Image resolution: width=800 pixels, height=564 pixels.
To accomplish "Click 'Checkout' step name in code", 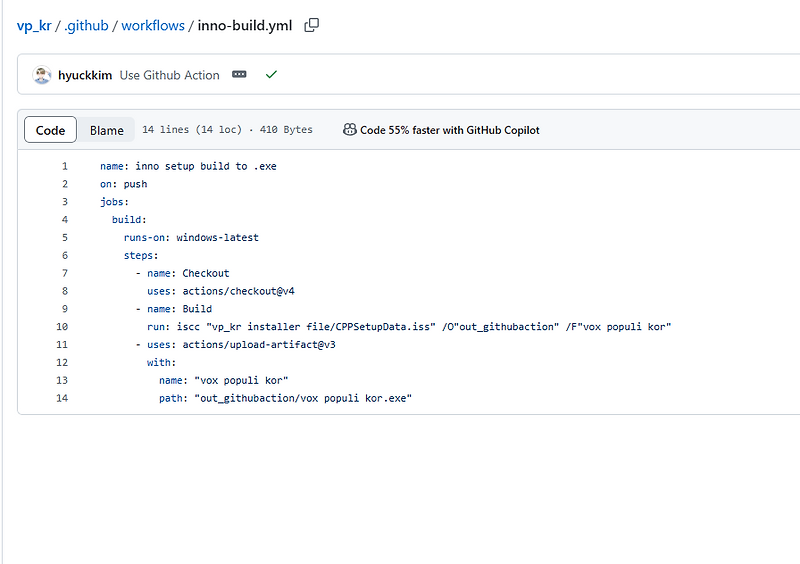I will pos(206,274).
